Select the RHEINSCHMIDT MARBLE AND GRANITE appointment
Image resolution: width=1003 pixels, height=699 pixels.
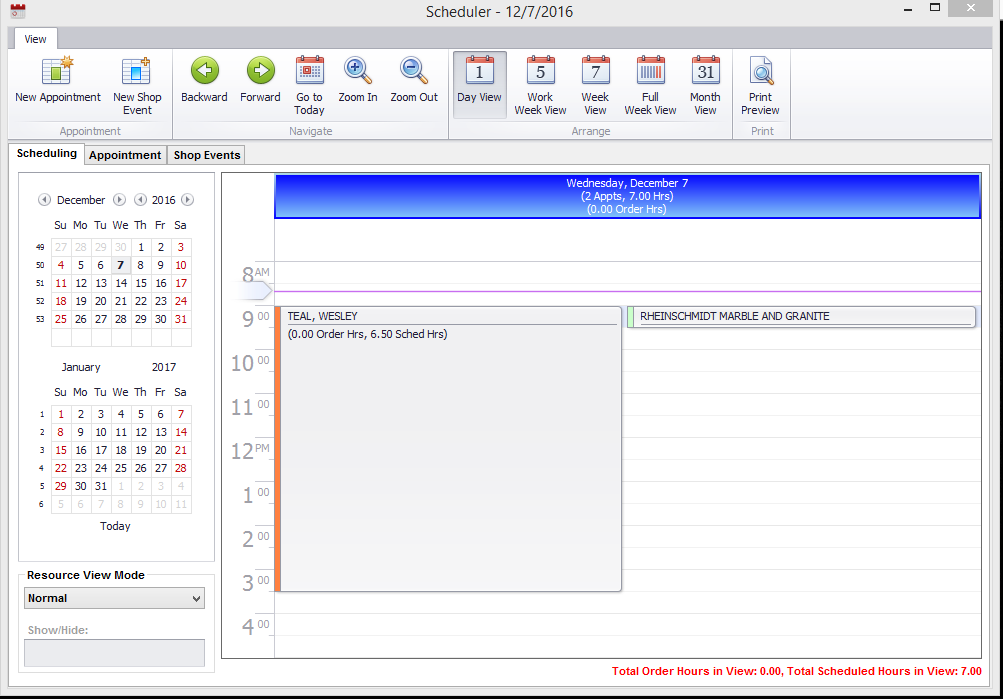click(802, 317)
